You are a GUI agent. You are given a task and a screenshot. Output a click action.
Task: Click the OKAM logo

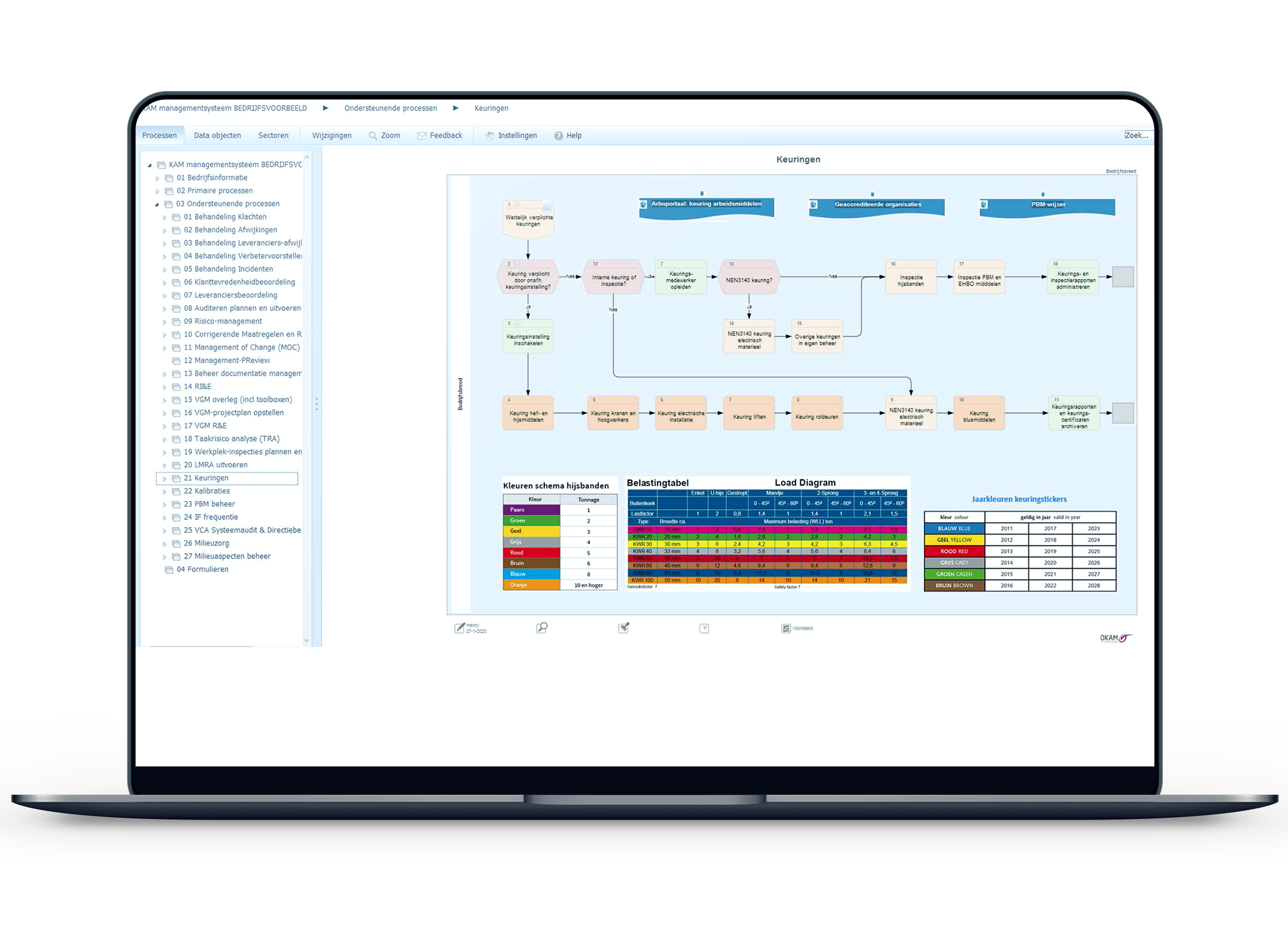point(1115,638)
